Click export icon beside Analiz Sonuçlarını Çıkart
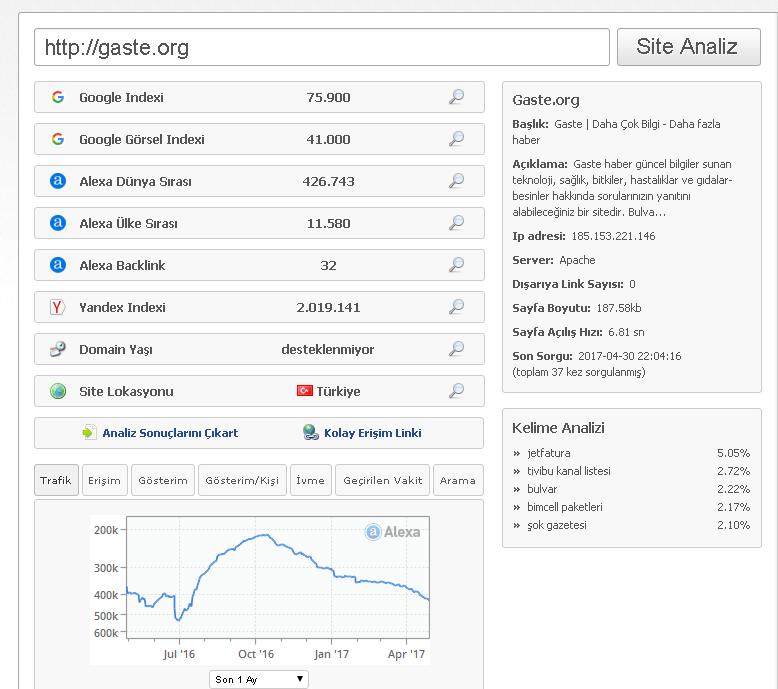 [x=89, y=433]
